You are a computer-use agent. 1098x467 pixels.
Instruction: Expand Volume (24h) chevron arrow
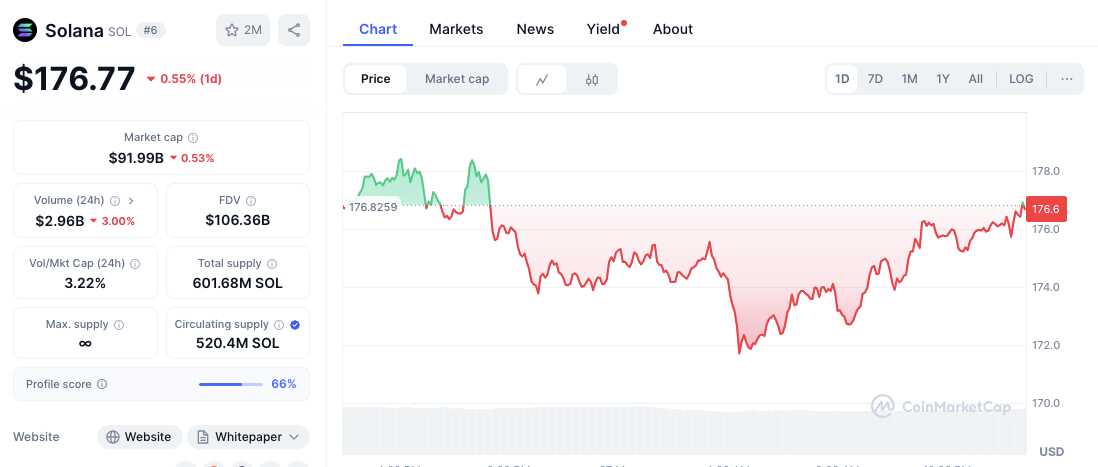pyautogui.click(x=131, y=200)
